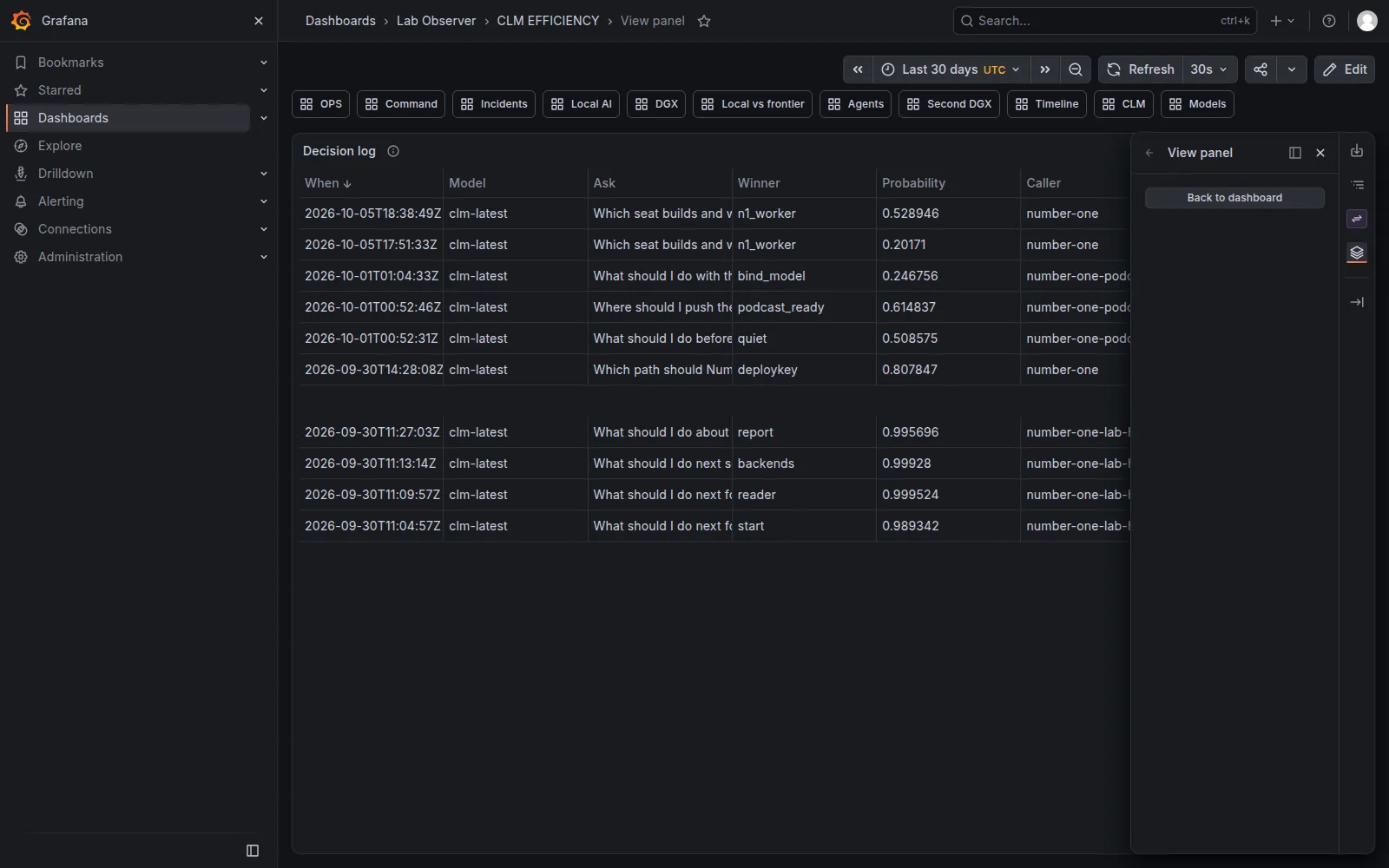The image size is (1389, 868).
Task: Open the dropdown arrow beside share
Action: pos(1292,69)
